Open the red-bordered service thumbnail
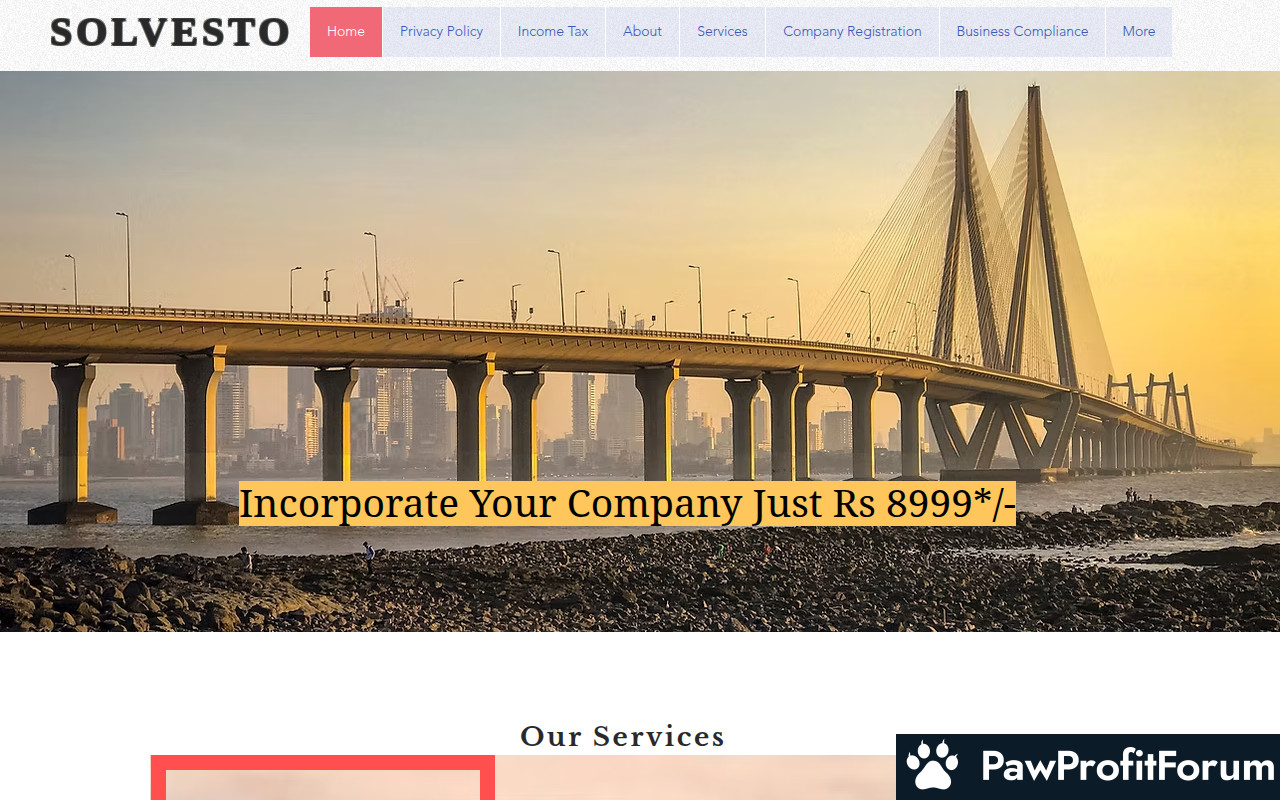This screenshot has height=800, width=1280. click(x=323, y=778)
